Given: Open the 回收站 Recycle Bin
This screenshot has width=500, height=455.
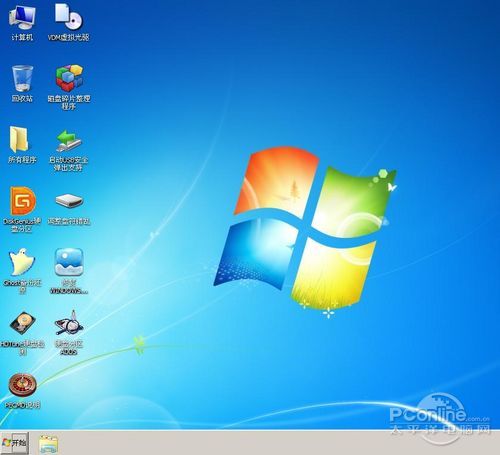Looking at the screenshot, I should tap(22, 78).
